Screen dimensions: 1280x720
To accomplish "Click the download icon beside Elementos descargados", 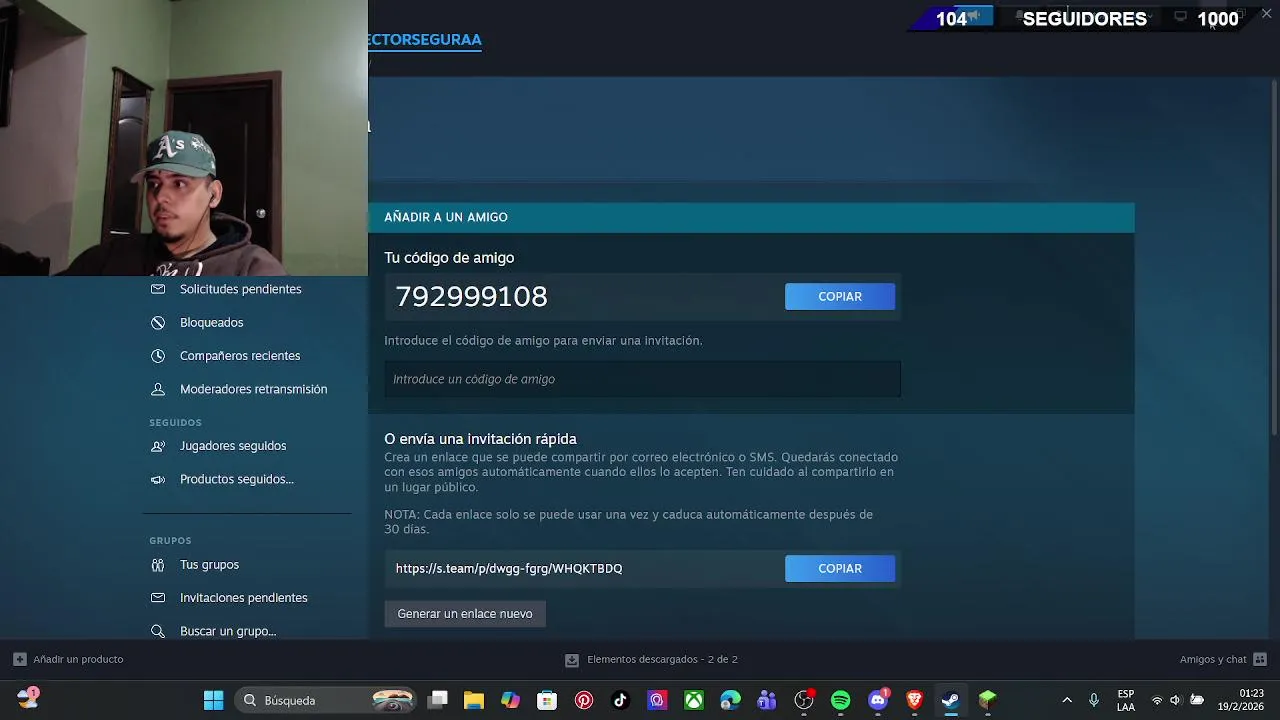I will click(572, 660).
